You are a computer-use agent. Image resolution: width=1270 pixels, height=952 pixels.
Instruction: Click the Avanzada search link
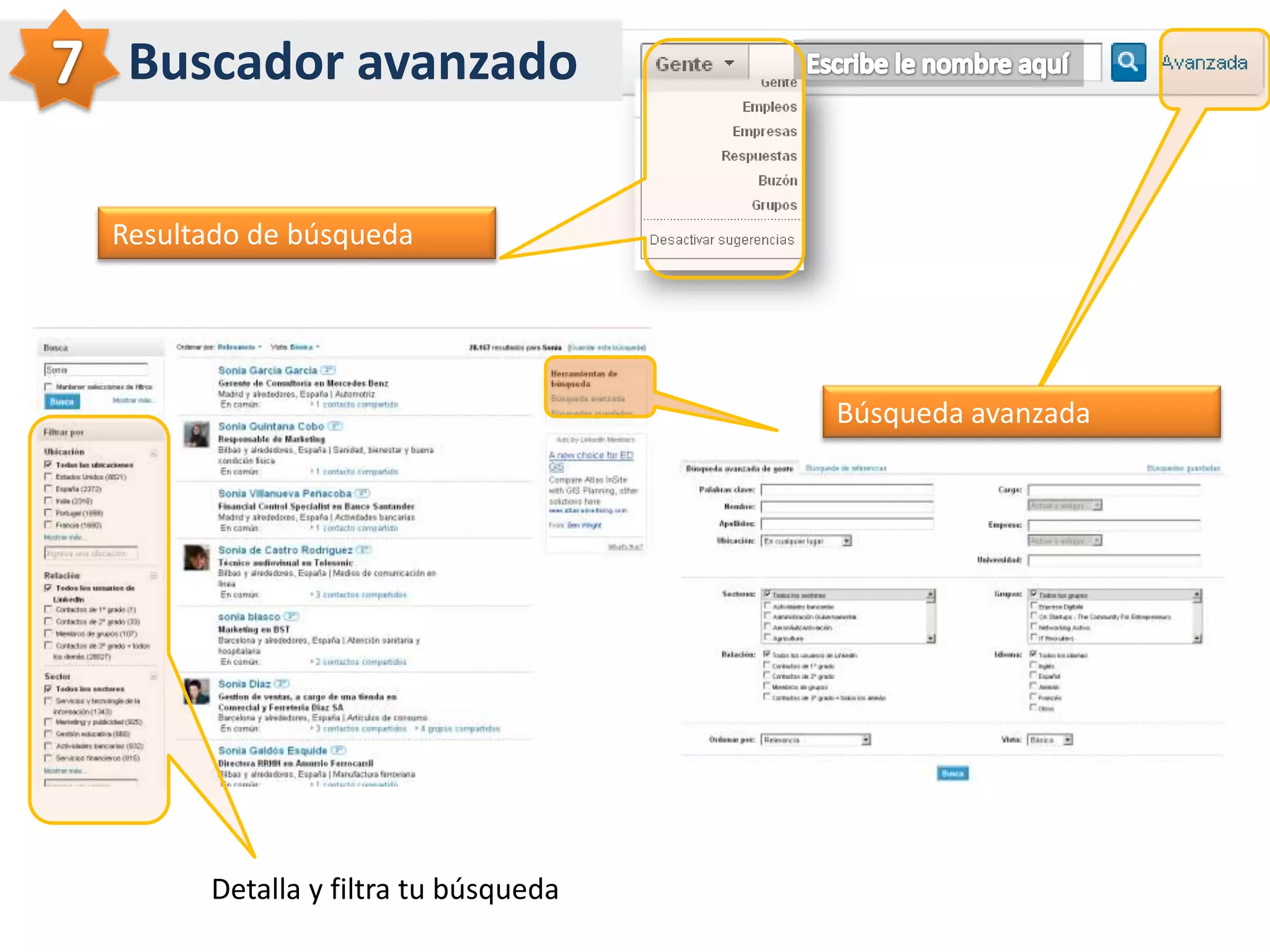pos(1204,63)
